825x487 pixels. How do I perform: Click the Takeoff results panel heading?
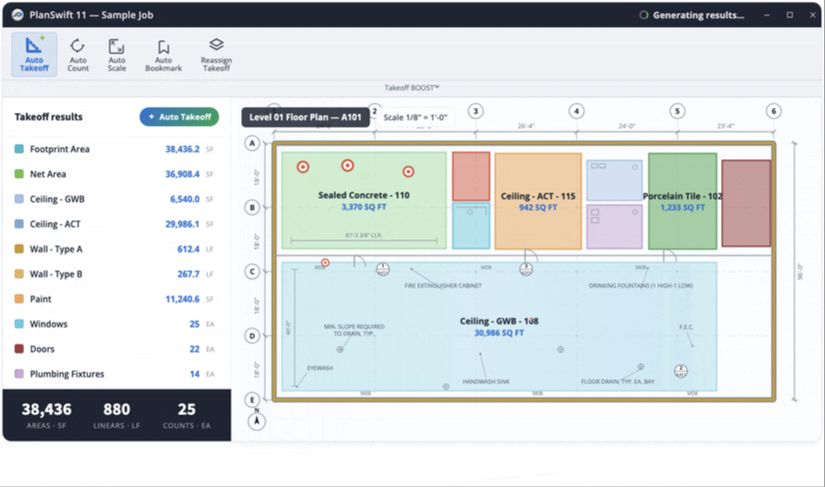click(x=48, y=117)
